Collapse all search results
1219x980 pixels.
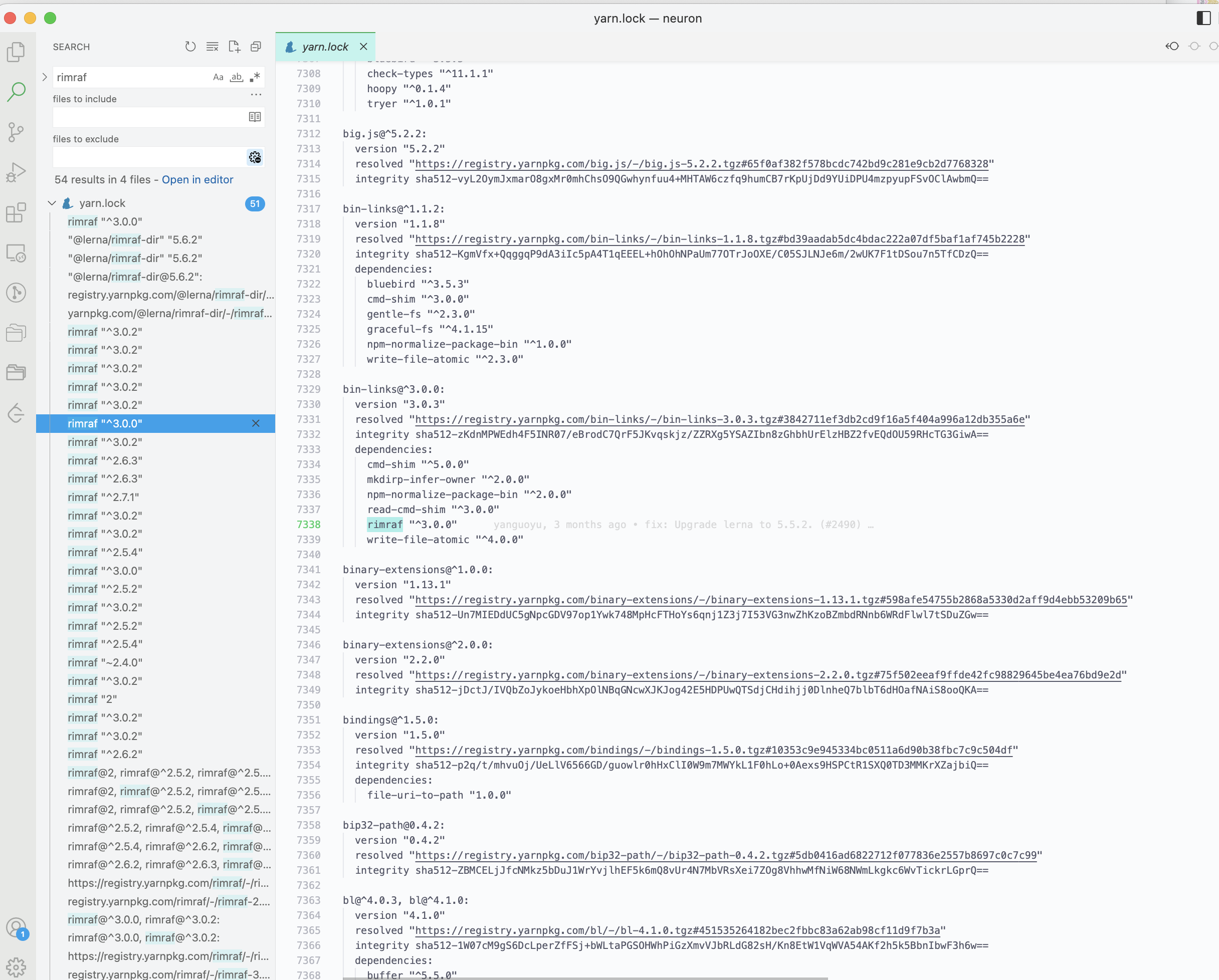tap(256, 47)
